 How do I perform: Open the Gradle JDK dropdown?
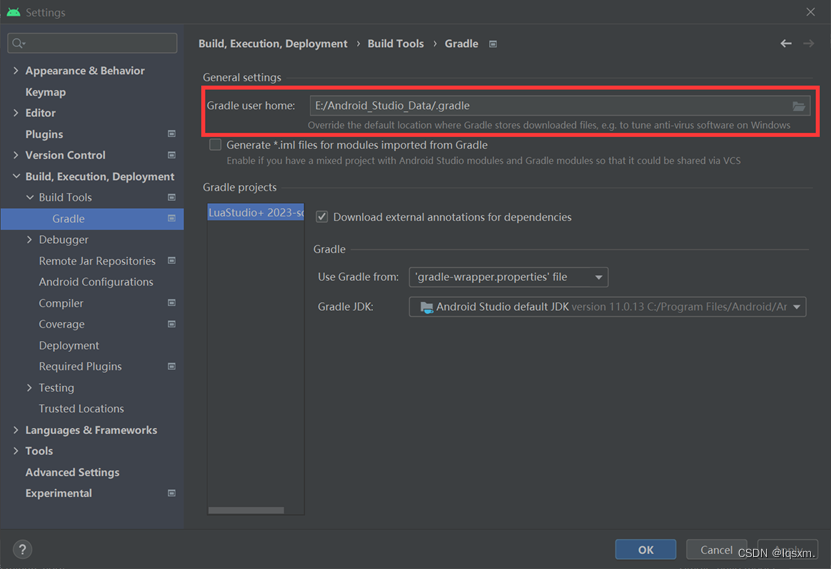coord(607,307)
